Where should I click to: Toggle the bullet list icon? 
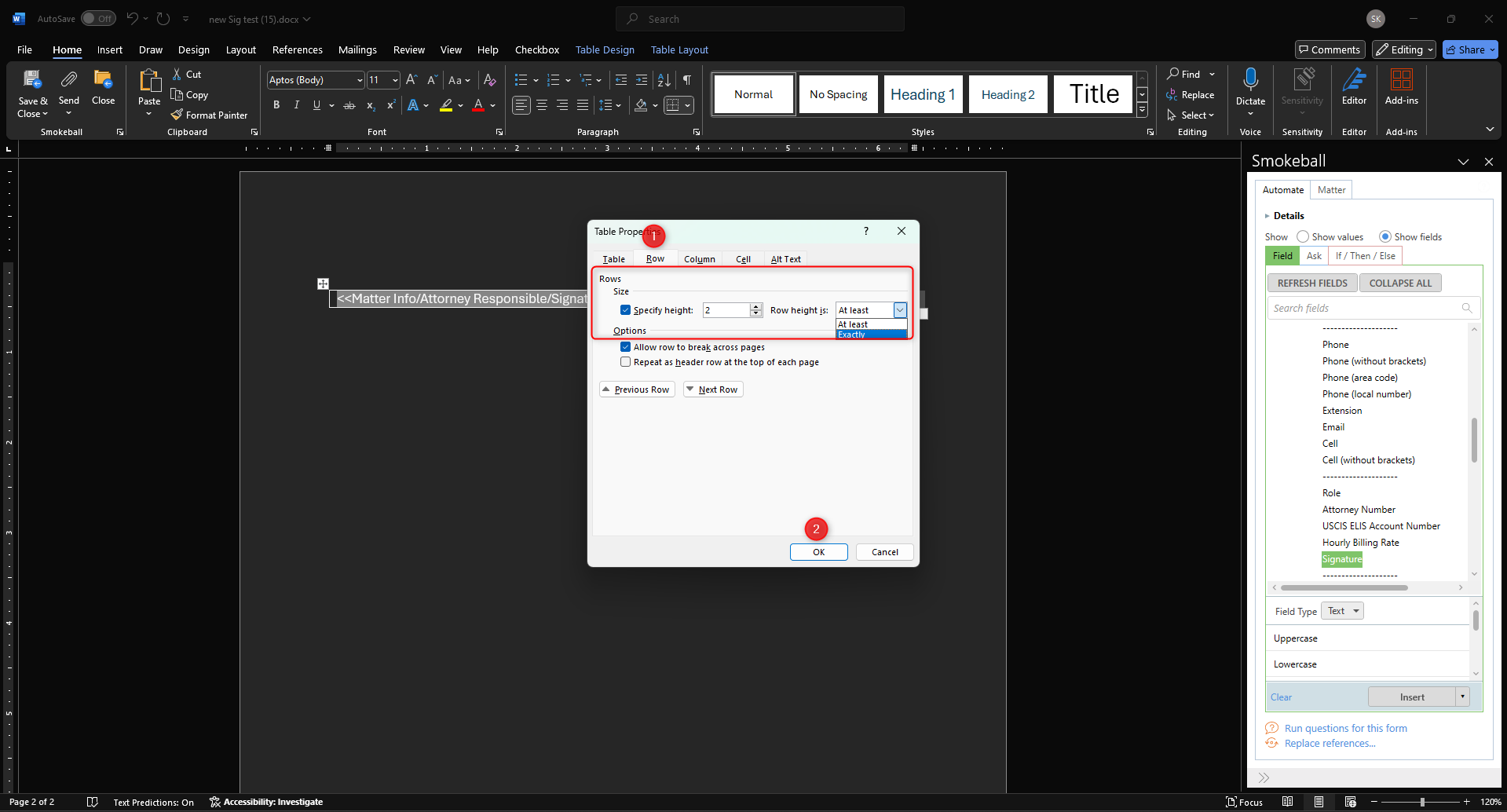pyautogui.click(x=521, y=80)
